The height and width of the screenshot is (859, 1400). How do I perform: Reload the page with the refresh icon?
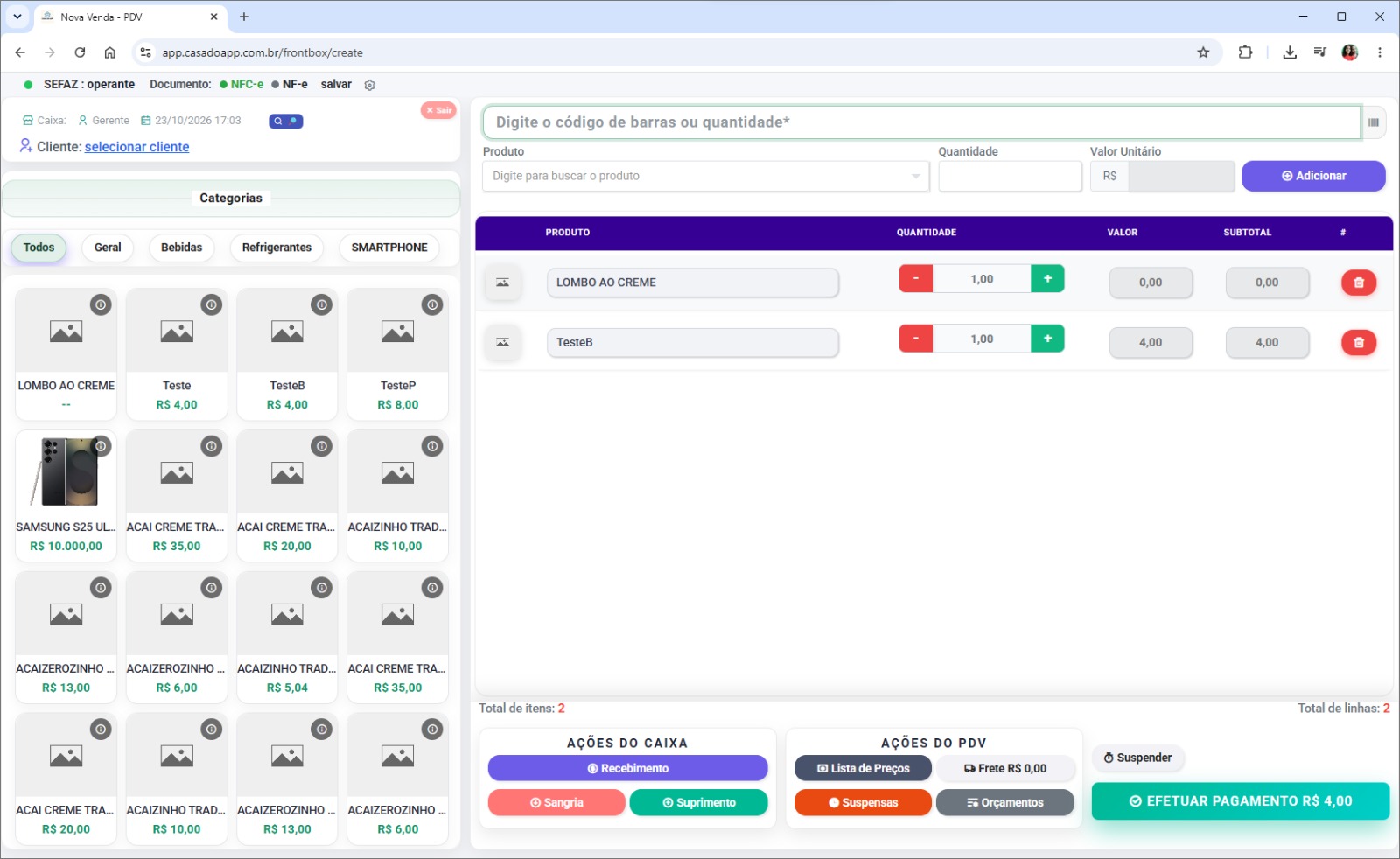[x=80, y=52]
